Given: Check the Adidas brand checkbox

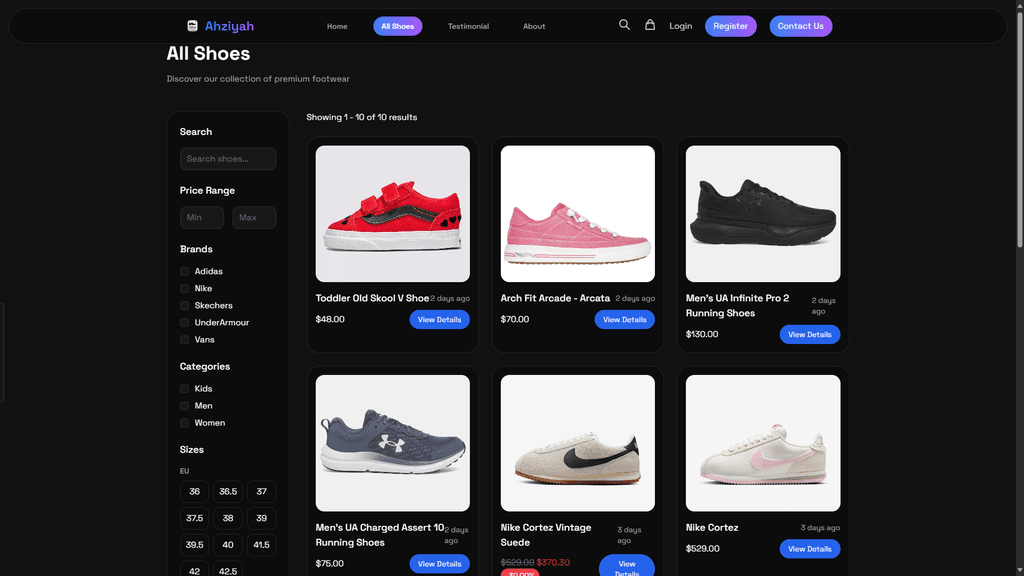Looking at the screenshot, I should 184,272.
